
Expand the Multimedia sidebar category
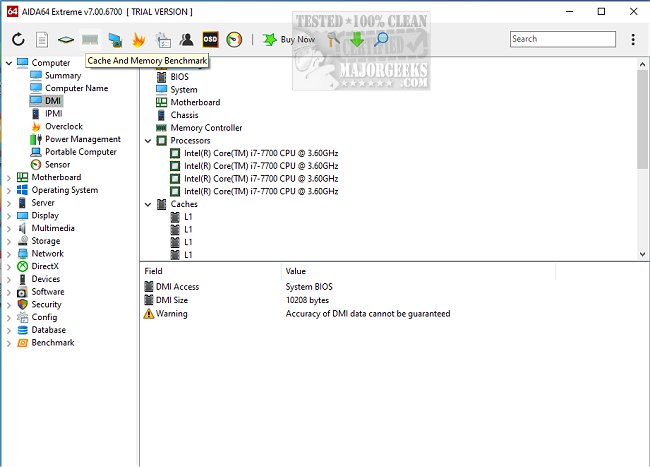[9, 229]
